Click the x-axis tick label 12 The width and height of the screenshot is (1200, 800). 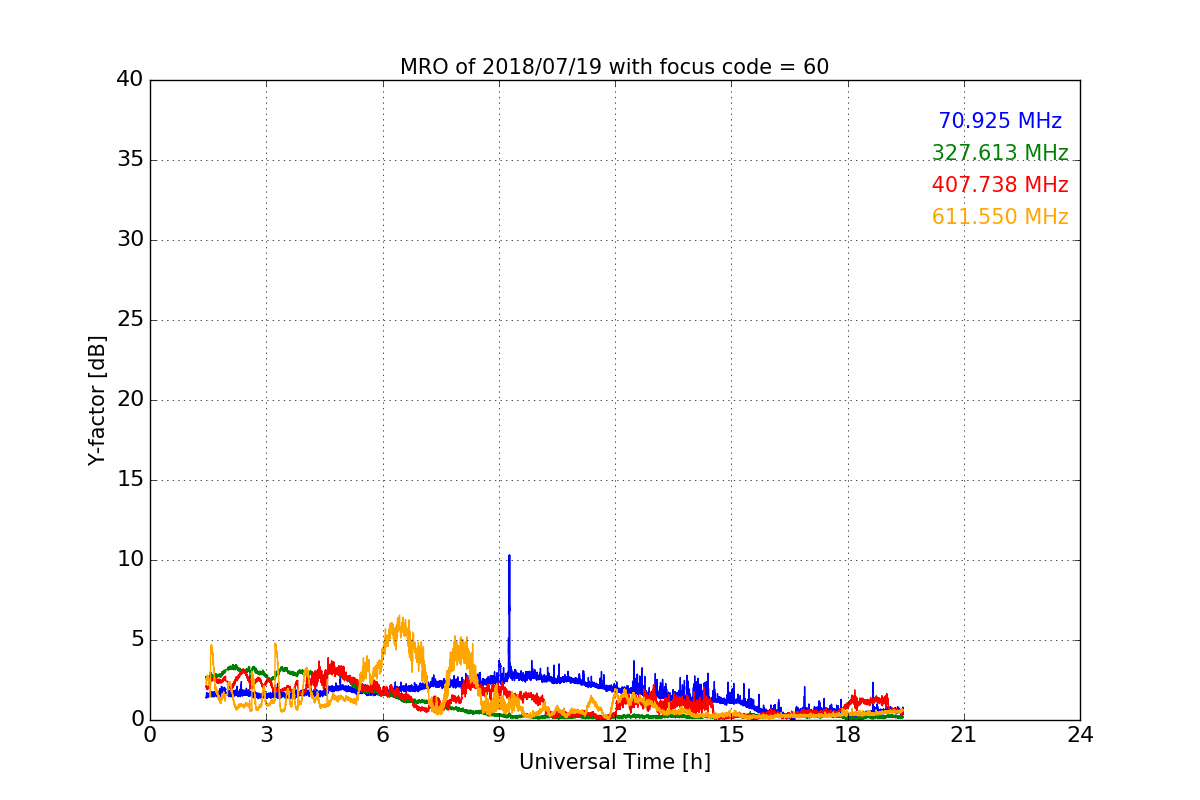[x=615, y=735]
